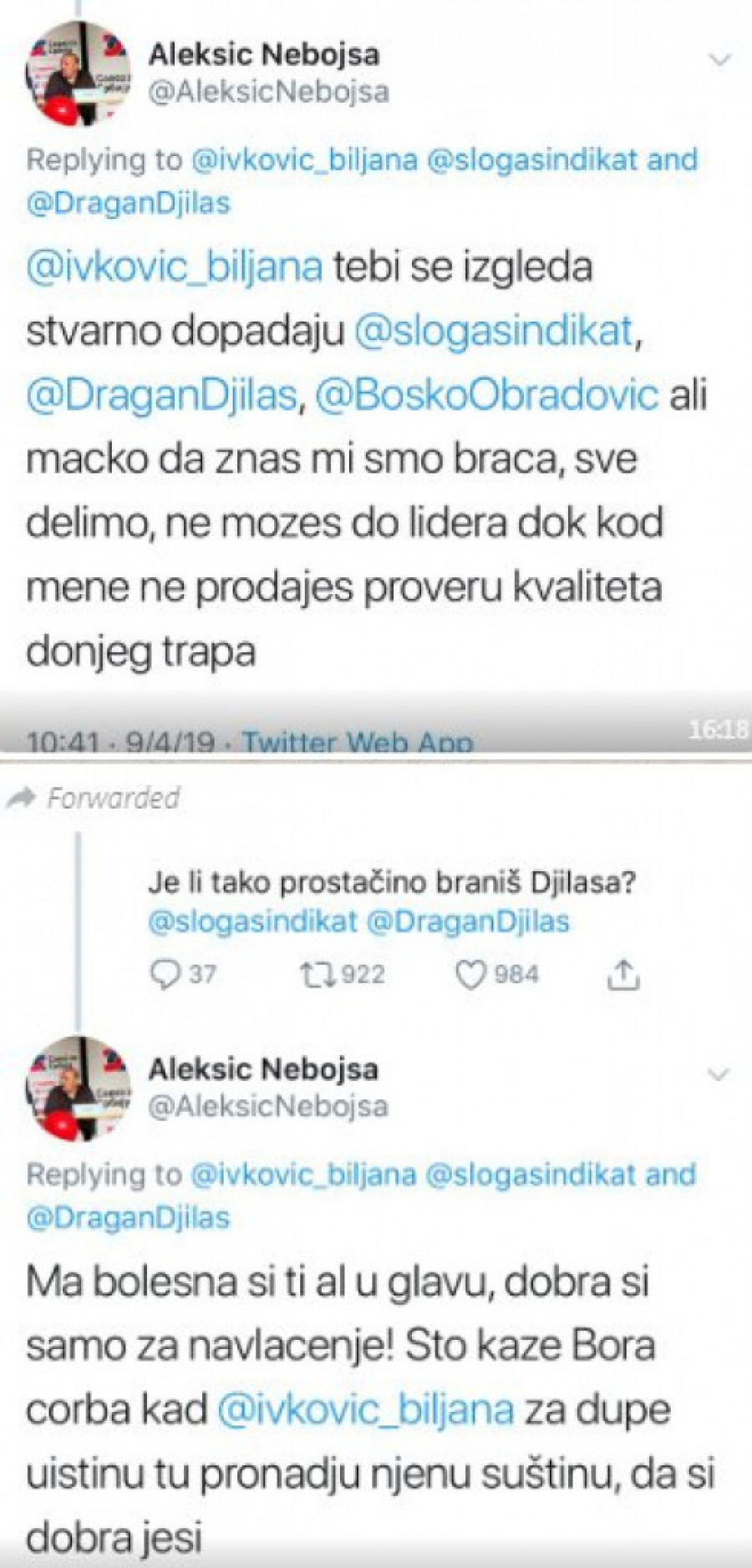Click the @slogasindikat mention in the quoted tweet
The width and height of the screenshot is (752, 1568).
coord(253,922)
